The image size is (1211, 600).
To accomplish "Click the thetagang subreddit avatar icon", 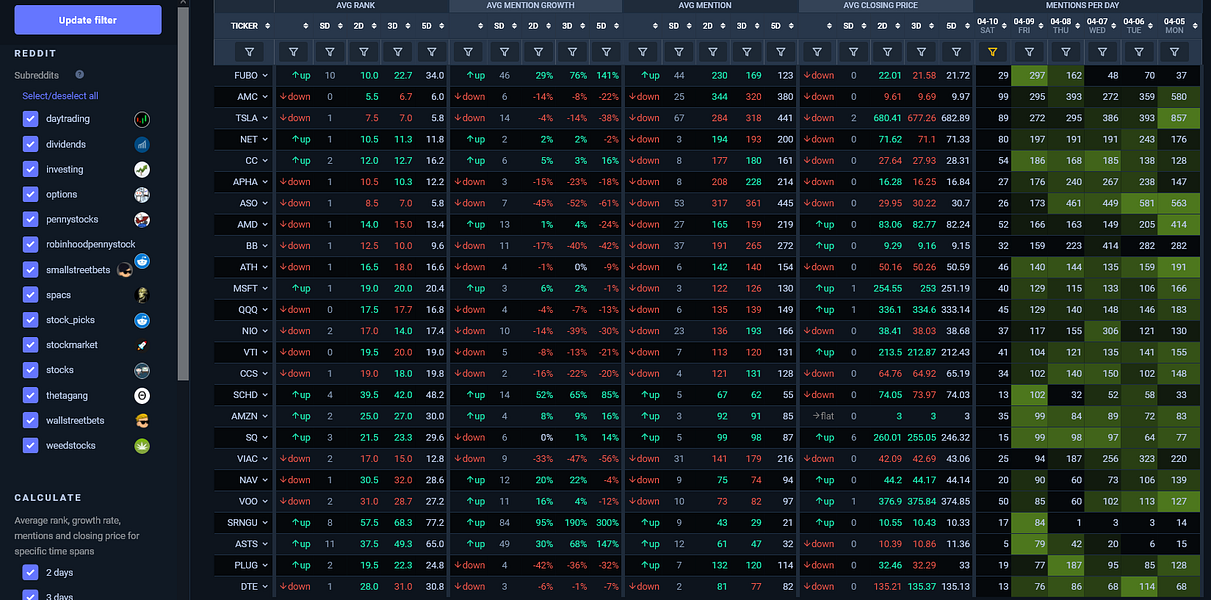I will 142,395.
